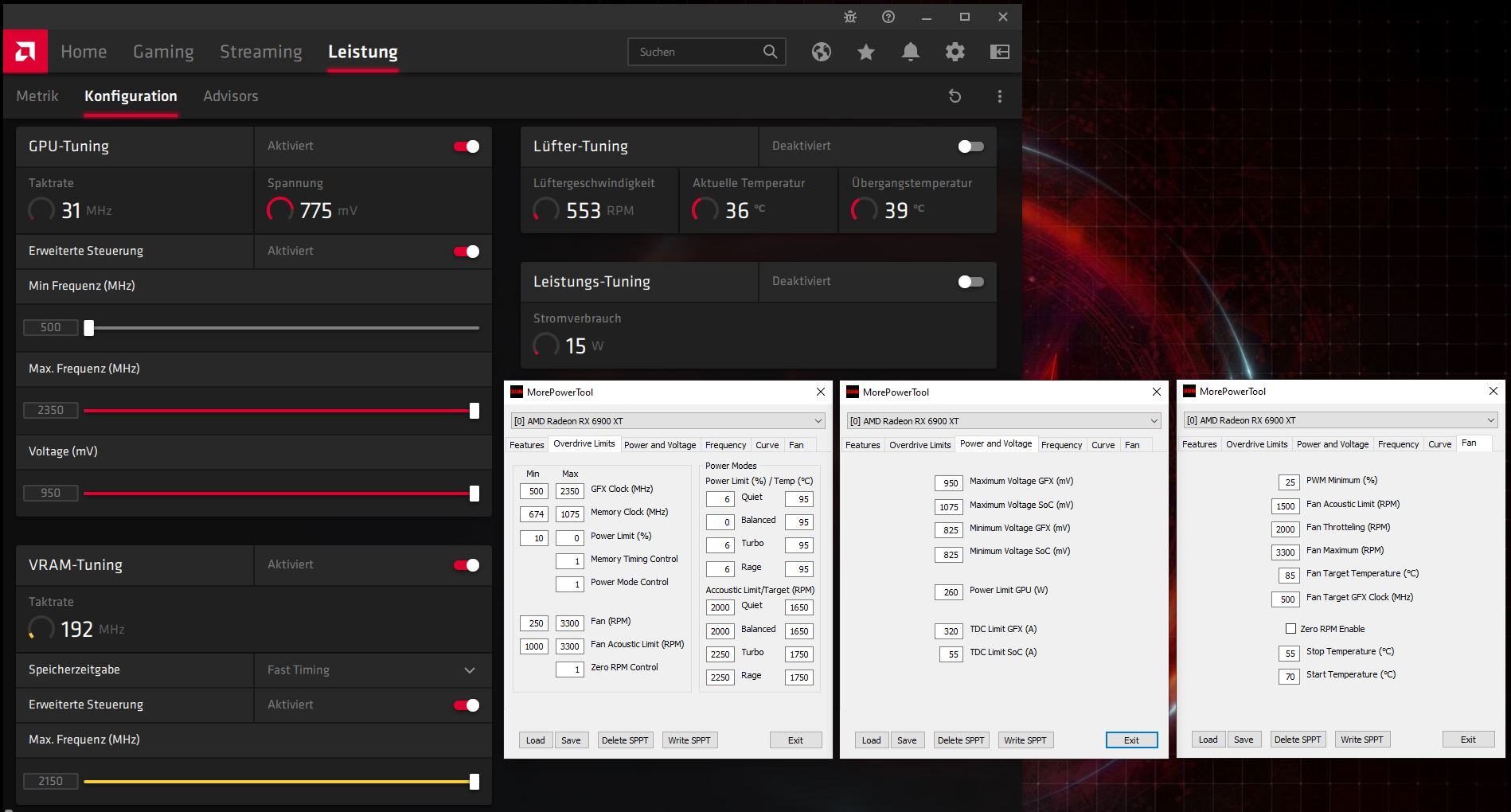Toggle the sidebar panel icon
1511x812 pixels.
click(x=1000, y=52)
